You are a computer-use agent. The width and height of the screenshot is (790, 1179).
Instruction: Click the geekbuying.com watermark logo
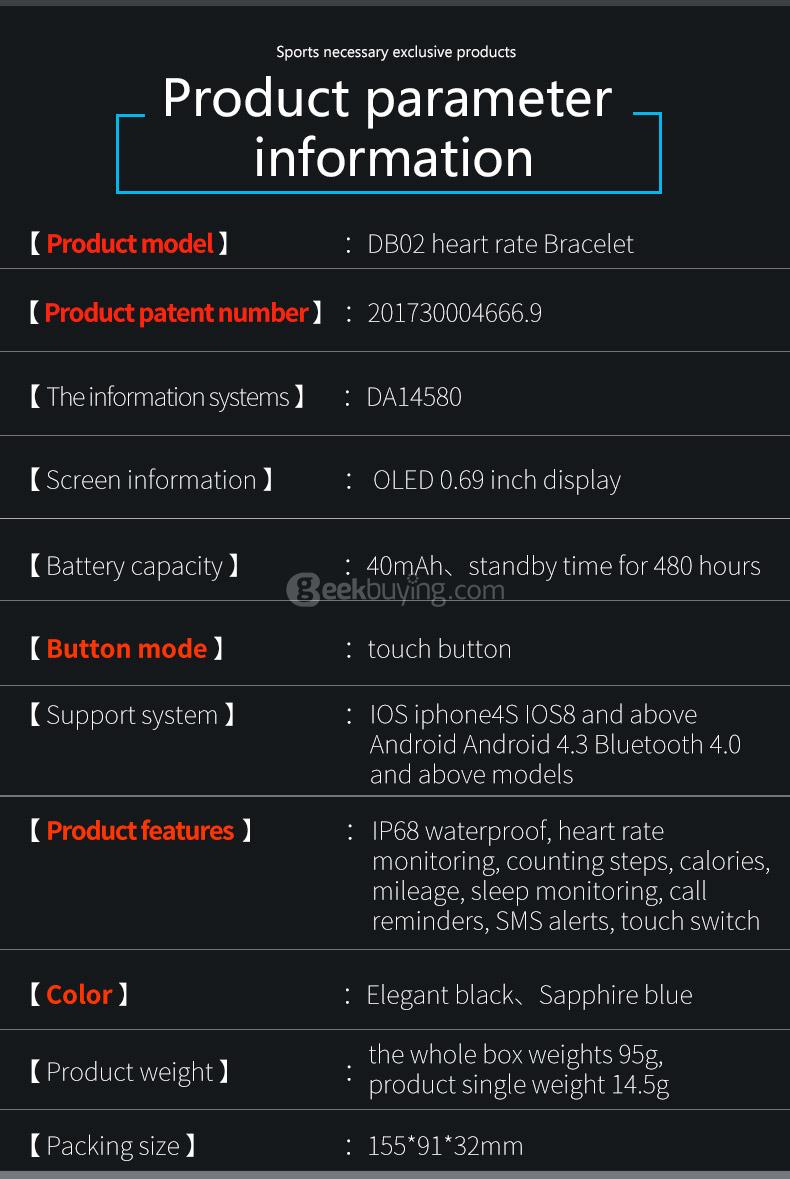coord(395,590)
